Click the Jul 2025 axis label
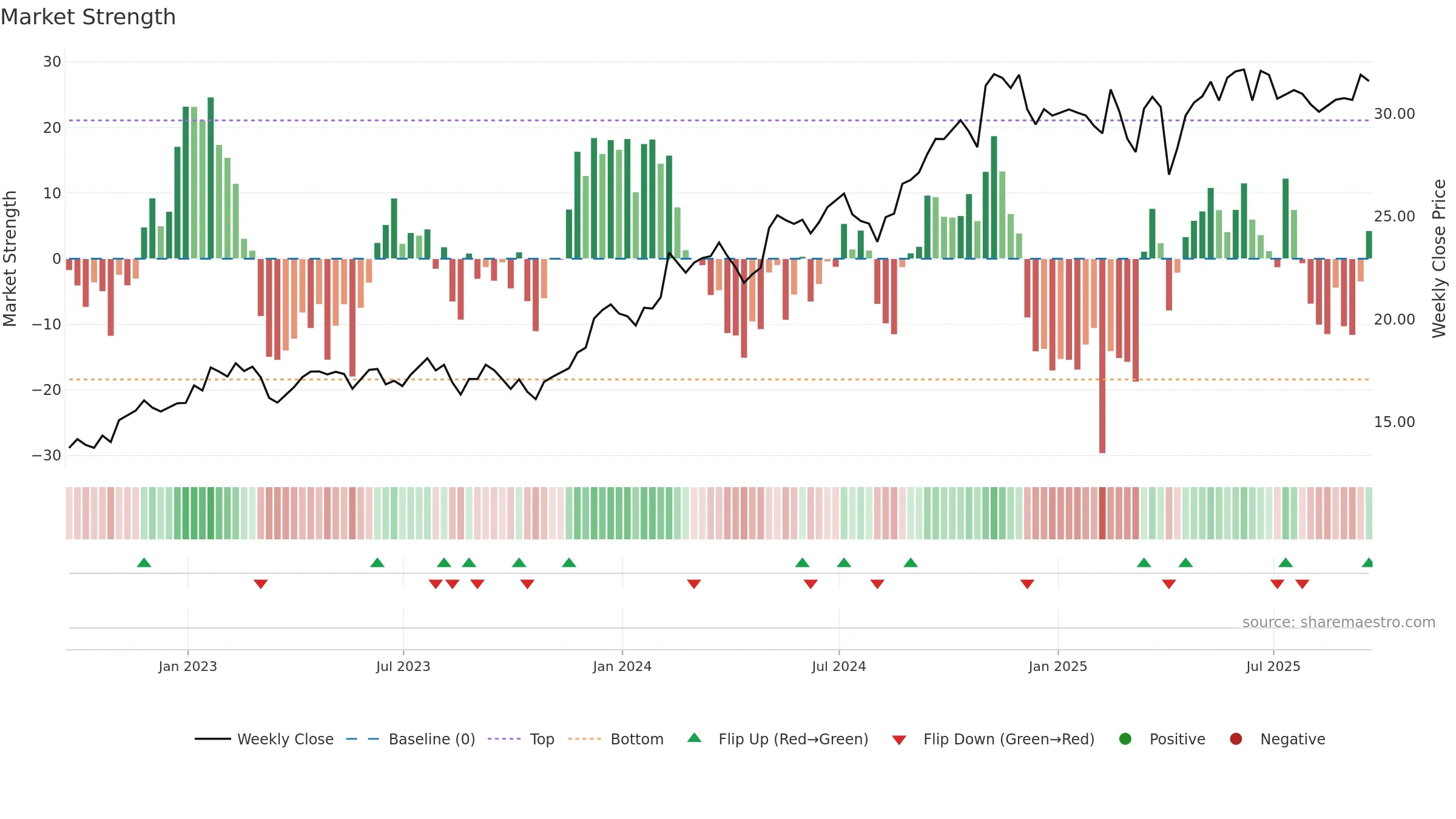The height and width of the screenshot is (819, 1456). 1273,666
